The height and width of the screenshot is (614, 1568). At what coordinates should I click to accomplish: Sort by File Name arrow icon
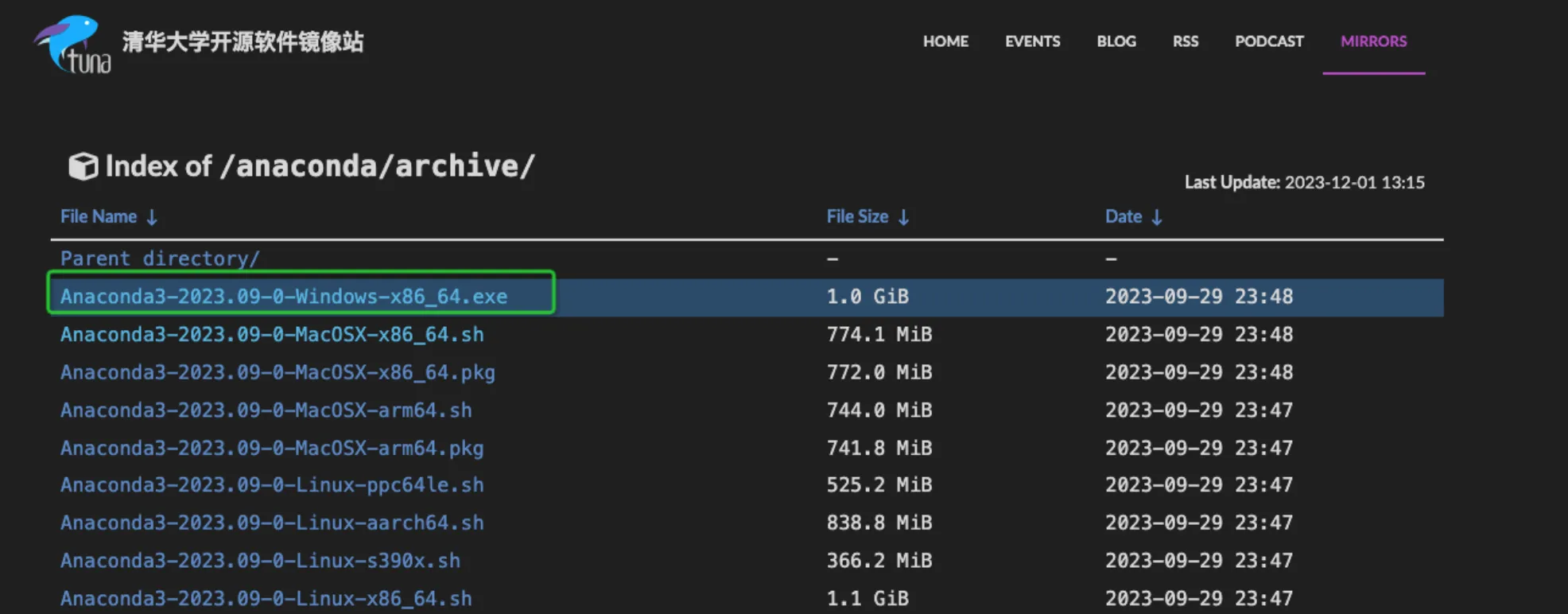pyautogui.click(x=152, y=217)
